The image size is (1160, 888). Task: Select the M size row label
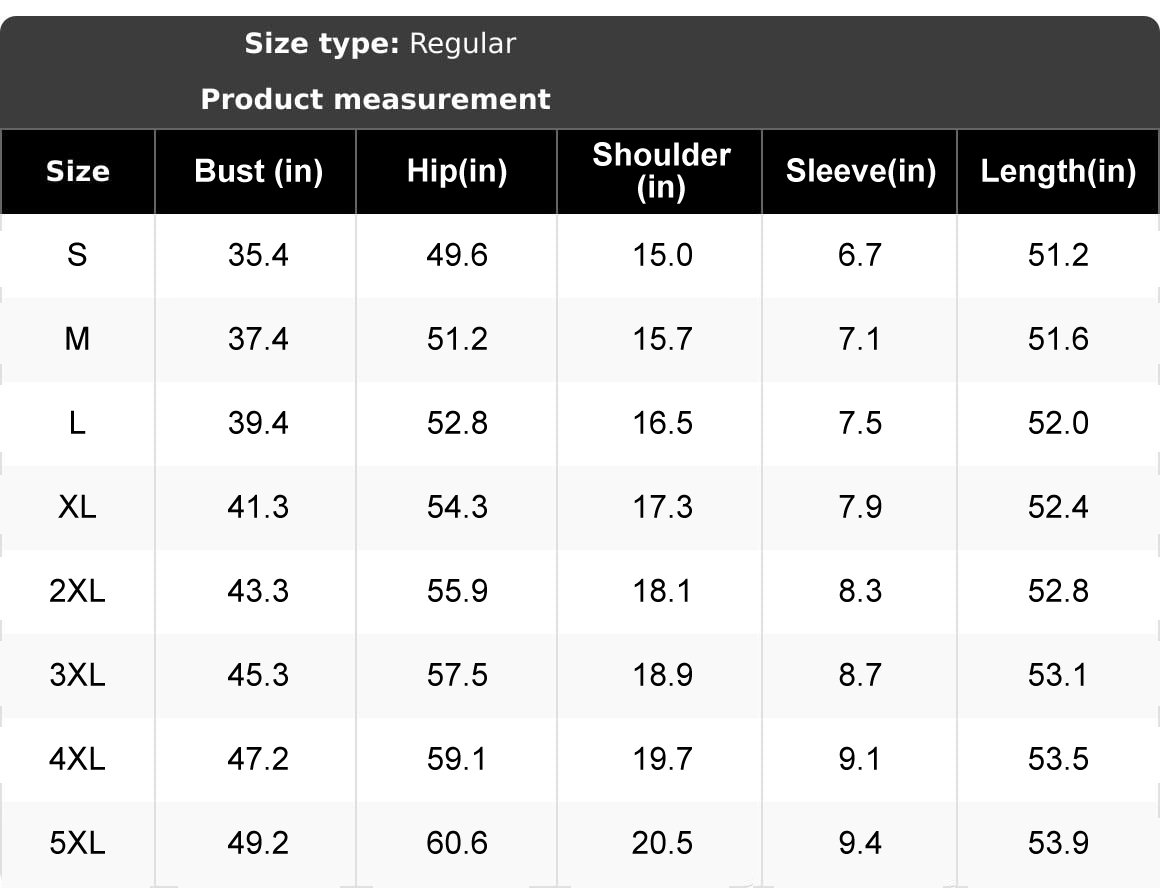coord(78,339)
